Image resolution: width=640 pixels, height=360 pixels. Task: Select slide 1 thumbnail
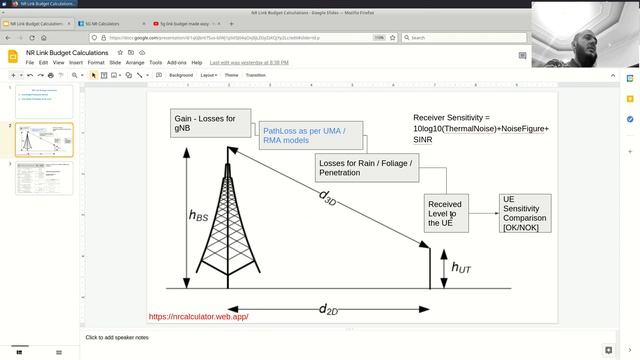tap(44, 102)
